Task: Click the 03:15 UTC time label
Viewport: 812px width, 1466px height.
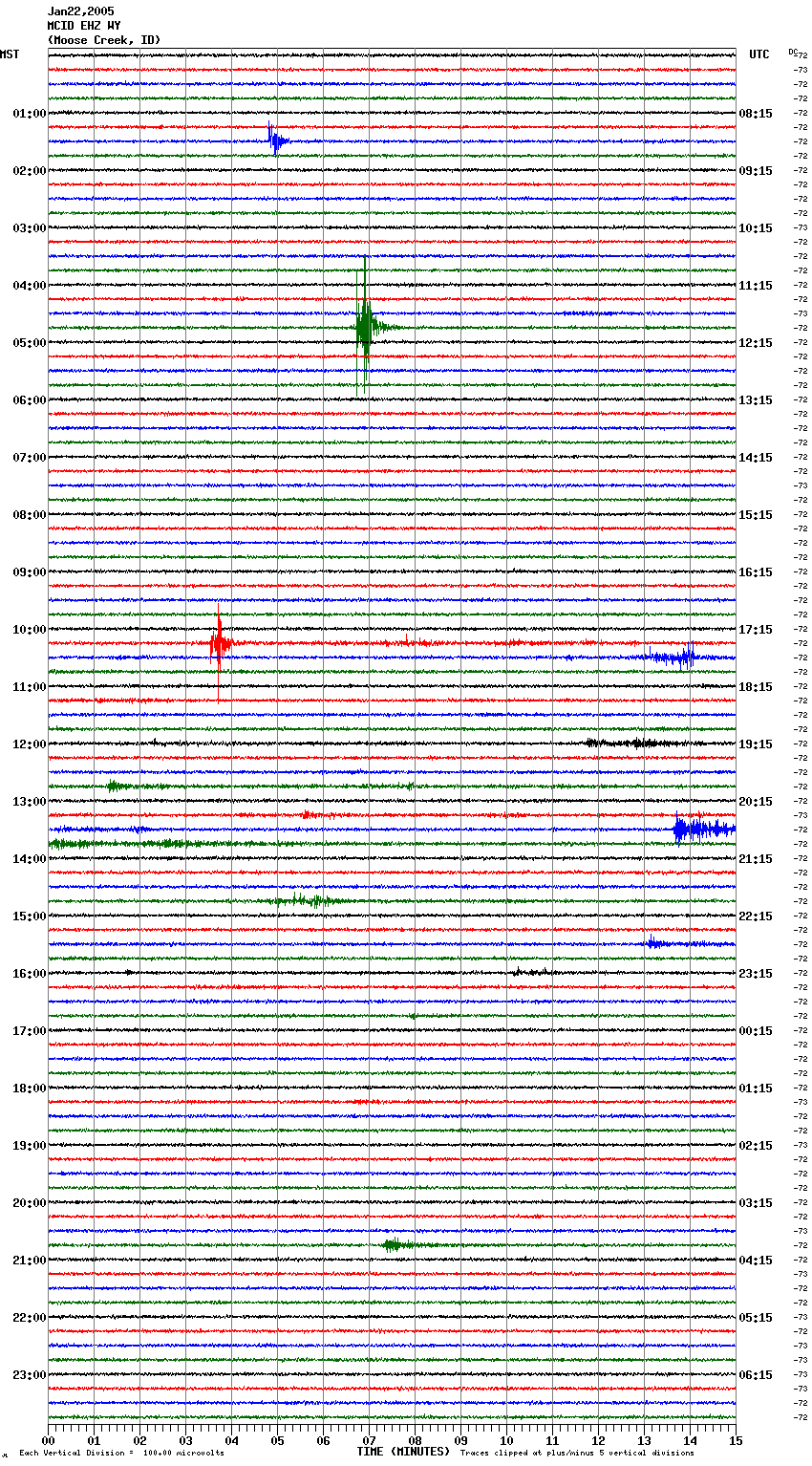Action: click(x=756, y=1203)
